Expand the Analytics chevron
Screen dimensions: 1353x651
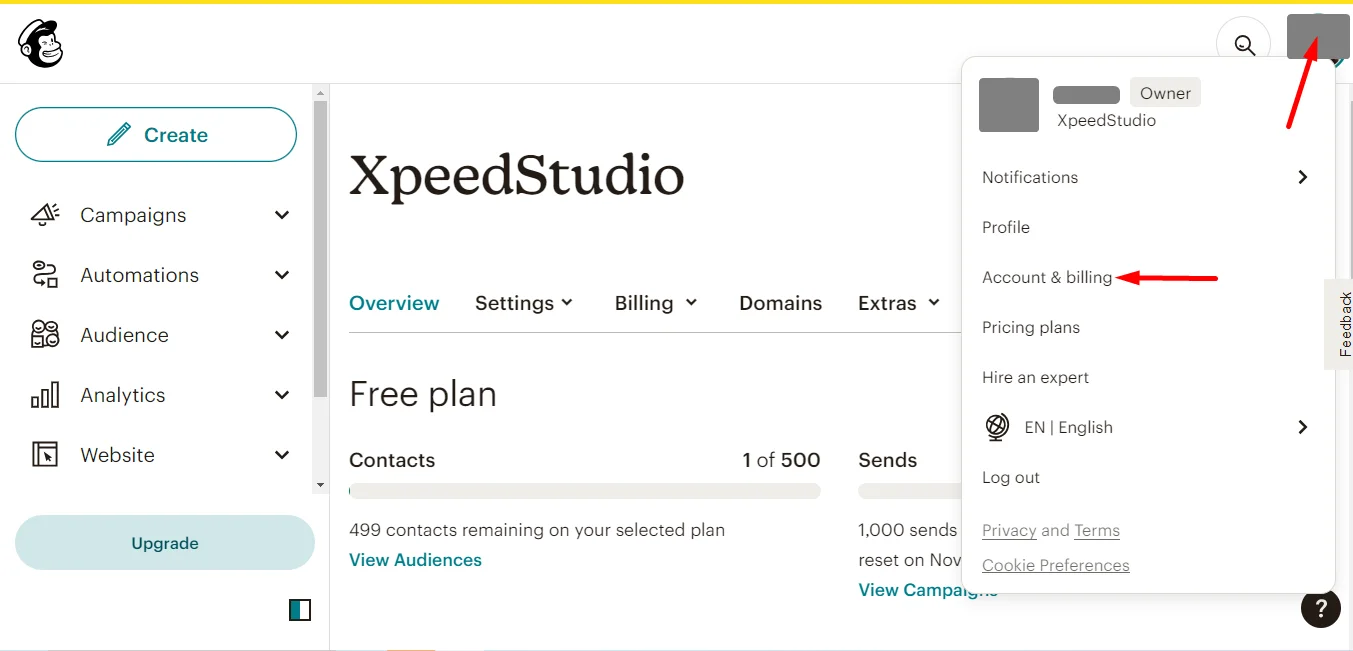point(283,395)
